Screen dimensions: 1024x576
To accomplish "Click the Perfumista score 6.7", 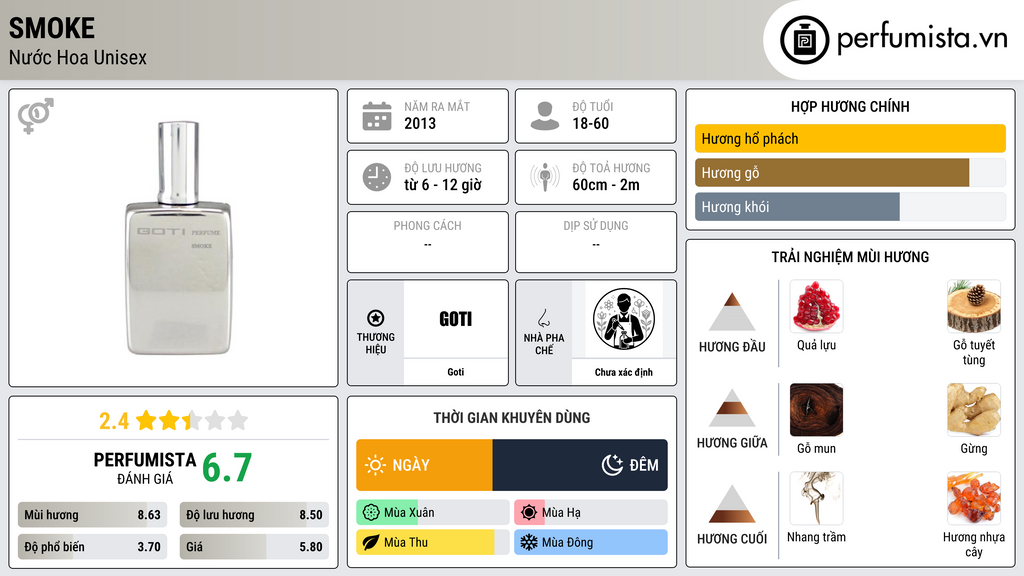I will (x=227, y=468).
